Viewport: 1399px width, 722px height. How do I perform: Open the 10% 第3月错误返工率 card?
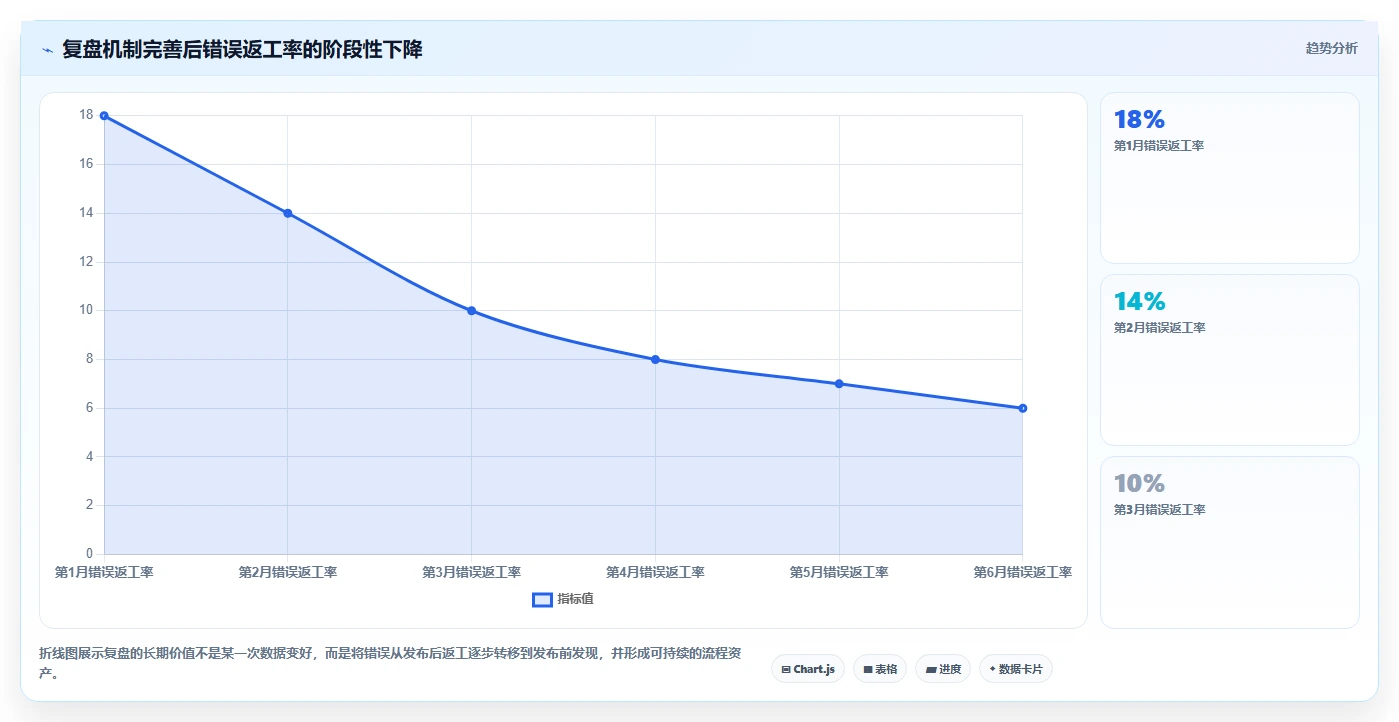click(x=1229, y=542)
